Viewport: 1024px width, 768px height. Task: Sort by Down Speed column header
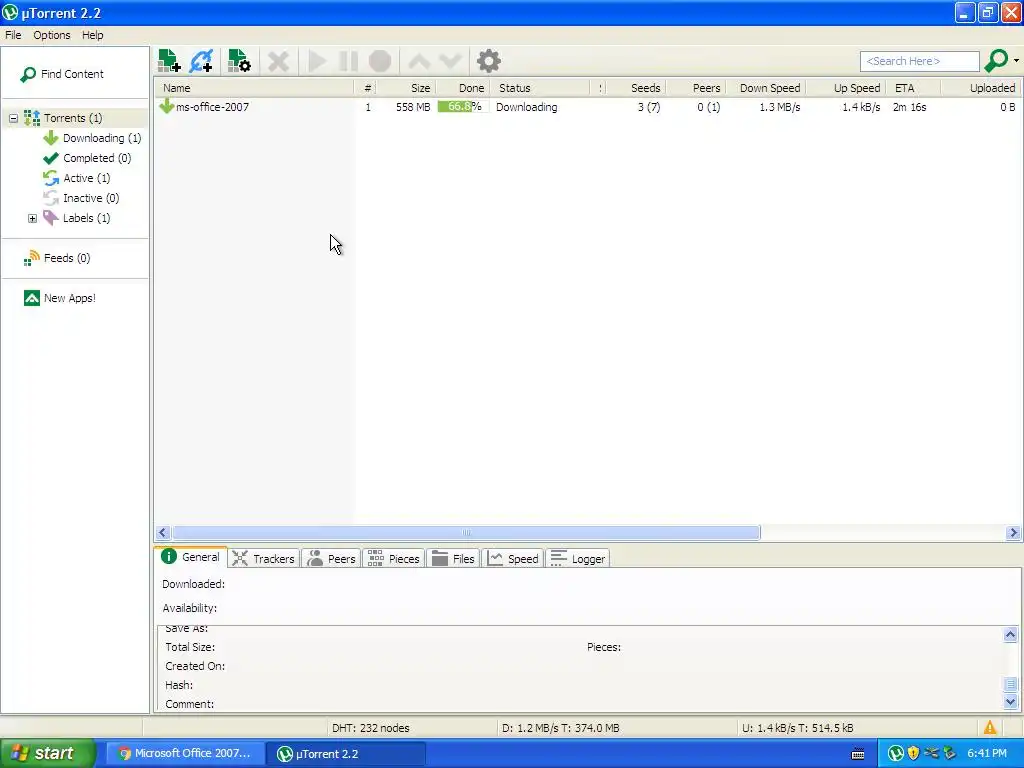pos(765,88)
